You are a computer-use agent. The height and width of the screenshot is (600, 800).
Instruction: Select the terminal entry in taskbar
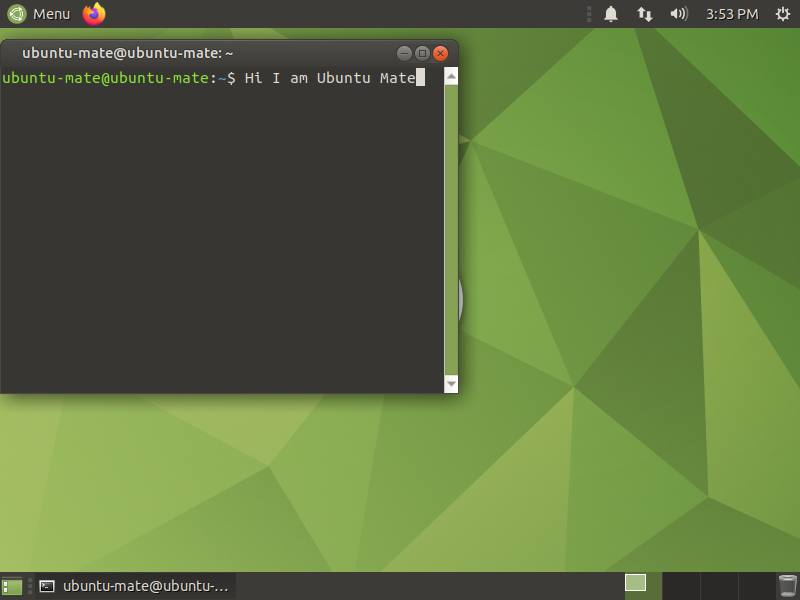point(135,586)
